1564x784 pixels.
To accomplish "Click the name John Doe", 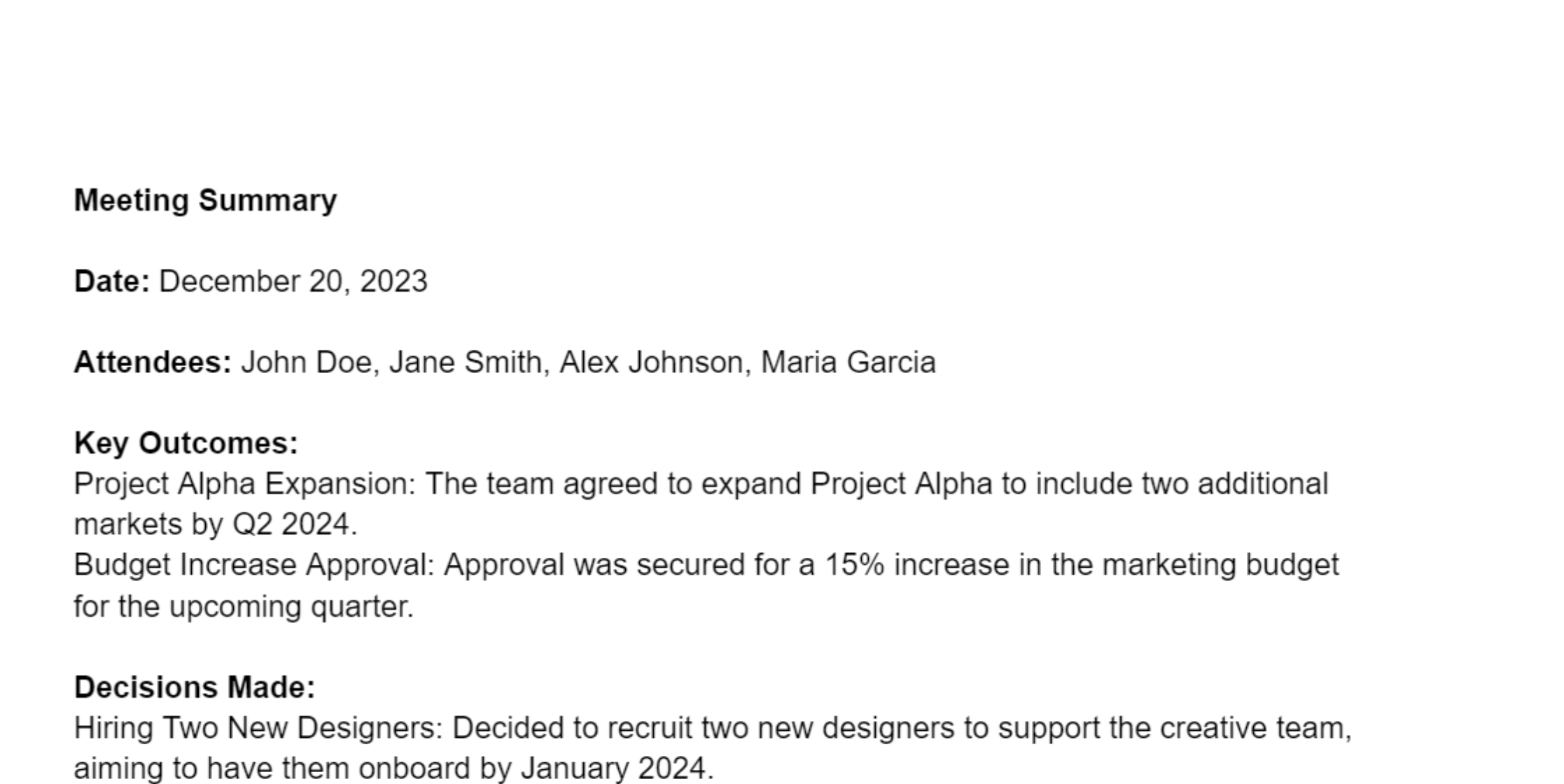I will click(x=306, y=363).
